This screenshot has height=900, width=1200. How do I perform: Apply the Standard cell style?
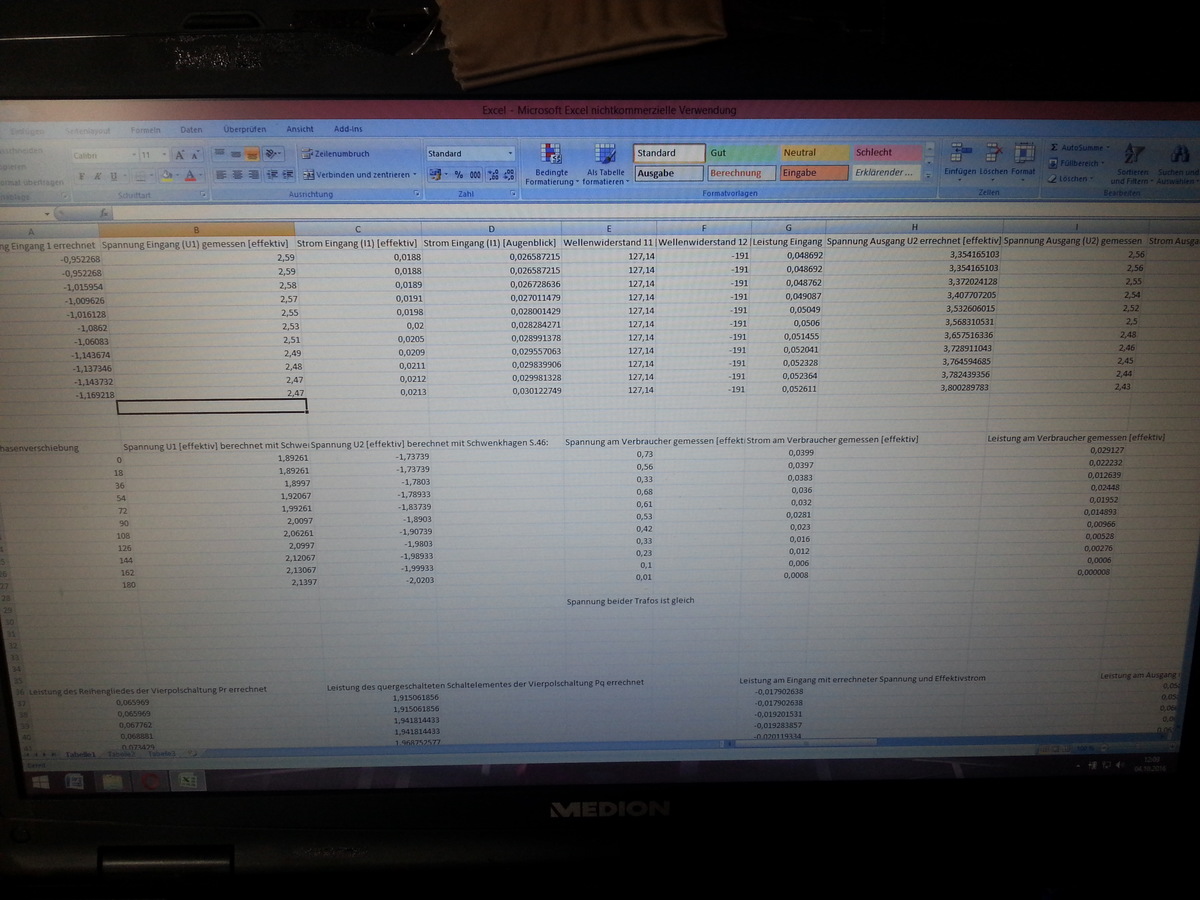(669, 153)
